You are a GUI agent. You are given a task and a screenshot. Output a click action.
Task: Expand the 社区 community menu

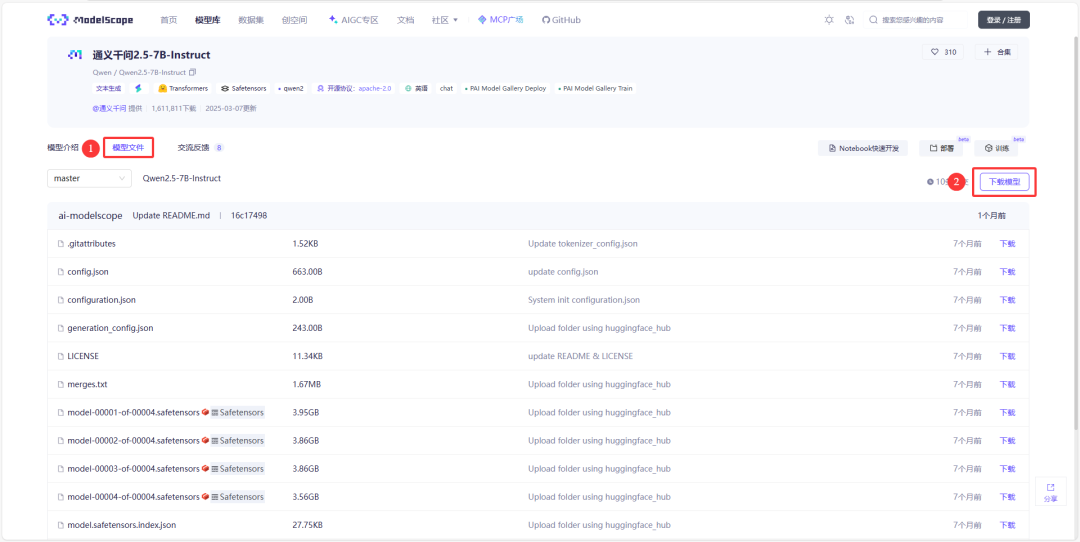(x=445, y=20)
